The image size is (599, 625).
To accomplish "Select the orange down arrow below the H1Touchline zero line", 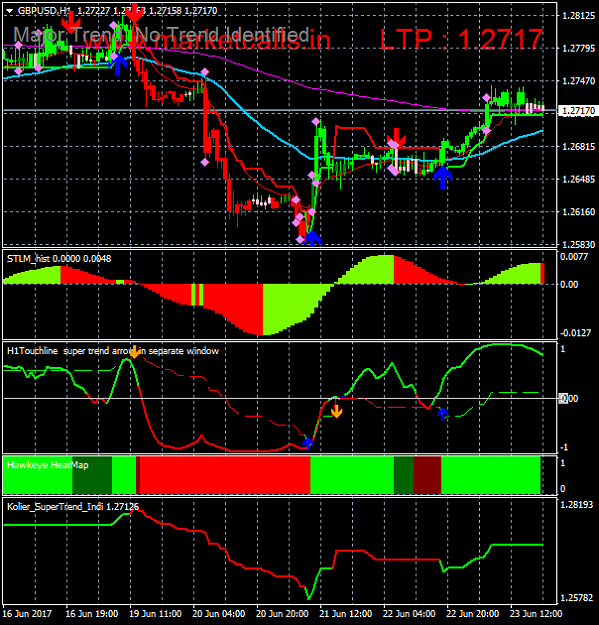I will 336,411.
